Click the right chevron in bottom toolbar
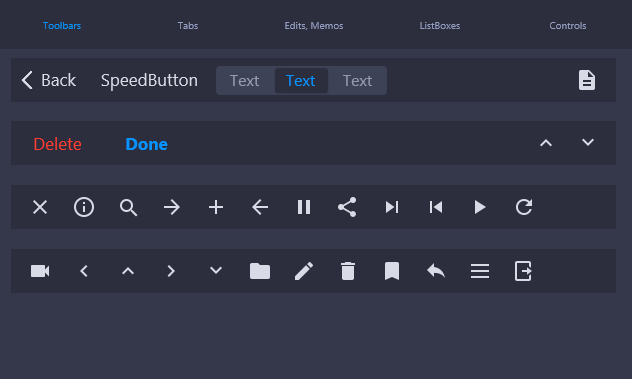 [171, 271]
